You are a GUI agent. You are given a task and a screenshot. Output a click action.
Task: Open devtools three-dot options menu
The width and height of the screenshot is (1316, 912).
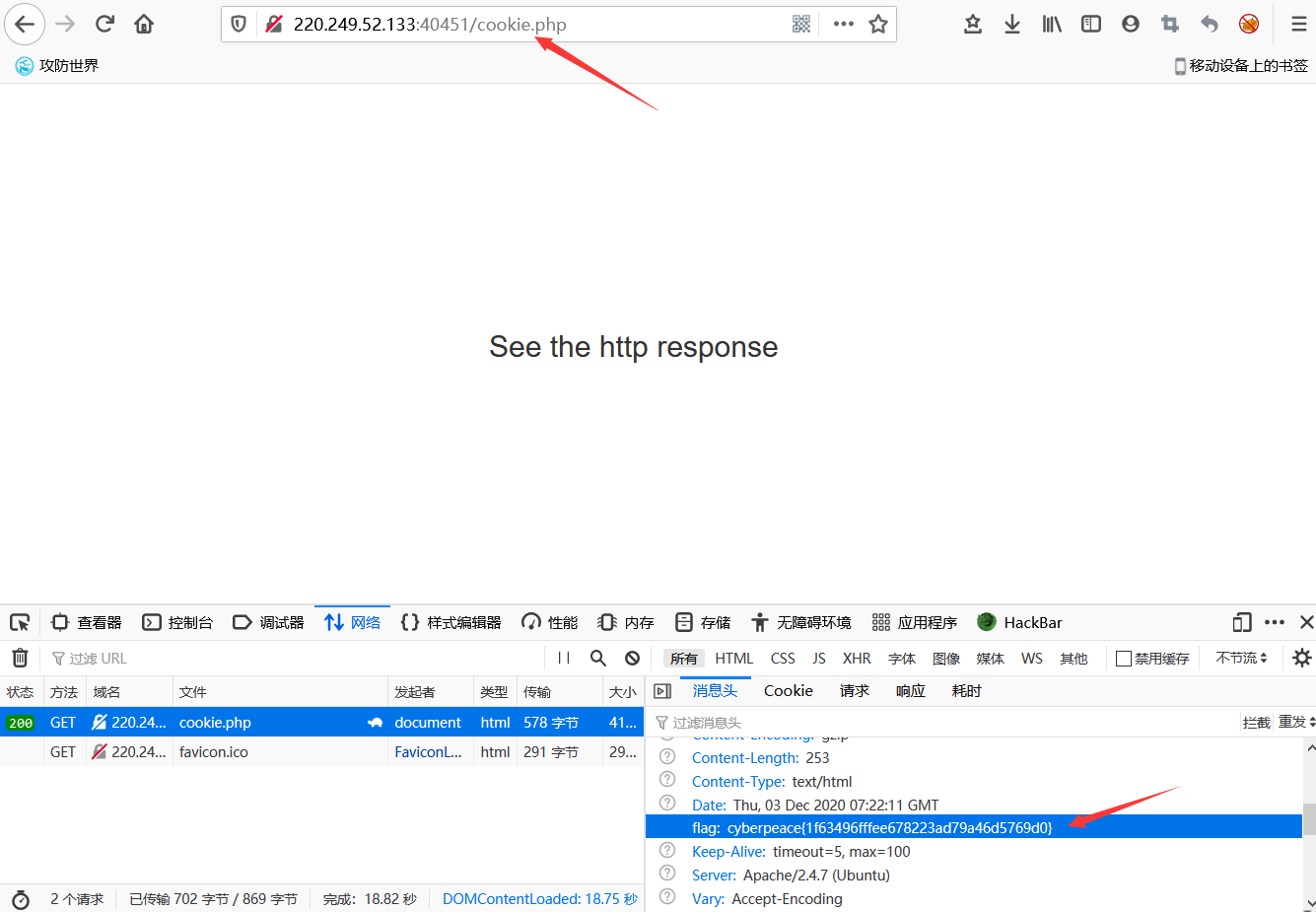click(1275, 622)
